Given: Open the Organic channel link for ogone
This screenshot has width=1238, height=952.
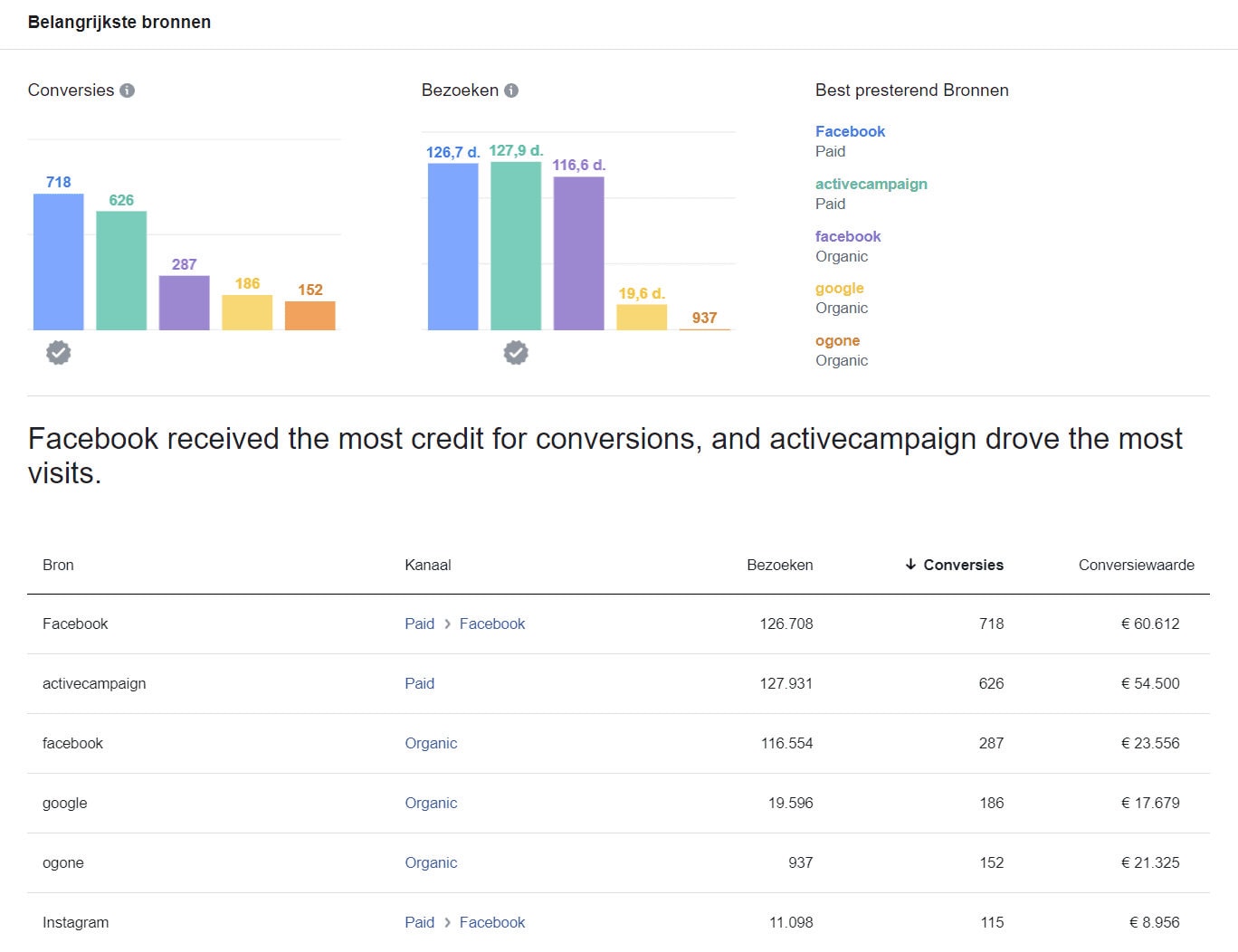Looking at the screenshot, I should 431,862.
